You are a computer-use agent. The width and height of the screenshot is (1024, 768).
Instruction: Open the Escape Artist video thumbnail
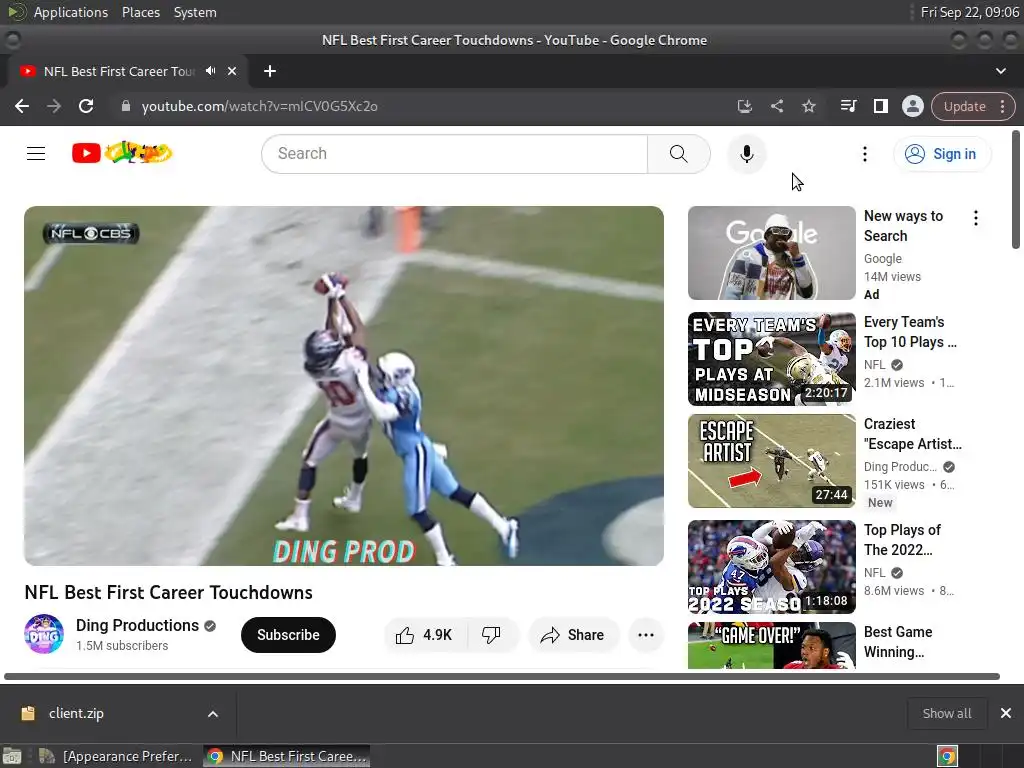(x=771, y=461)
